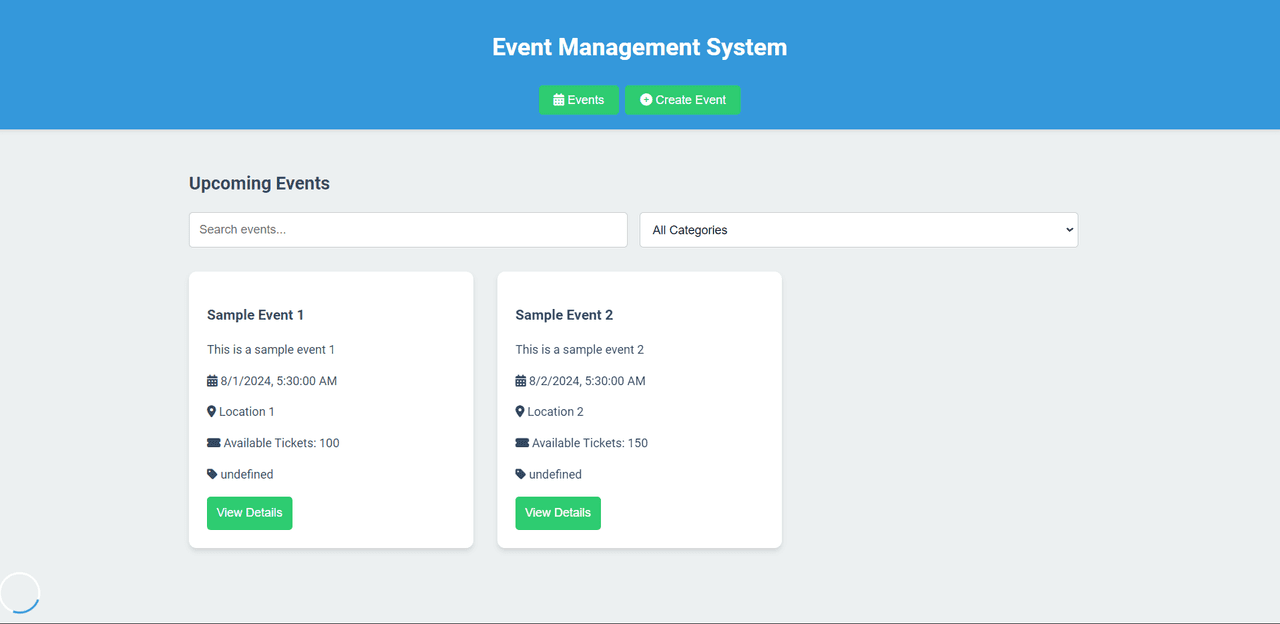Click calendar icon beside 8/1/2024 date

coord(212,381)
